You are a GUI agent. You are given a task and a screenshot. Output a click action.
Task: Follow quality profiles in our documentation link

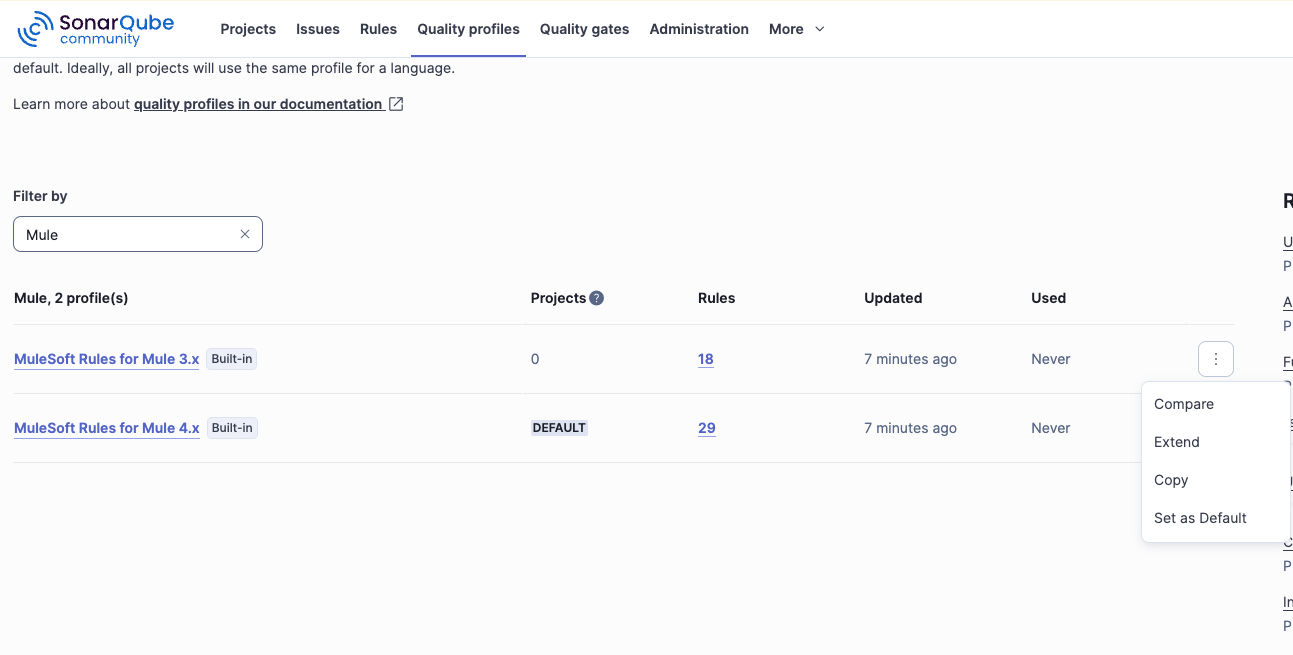[258, 104]
